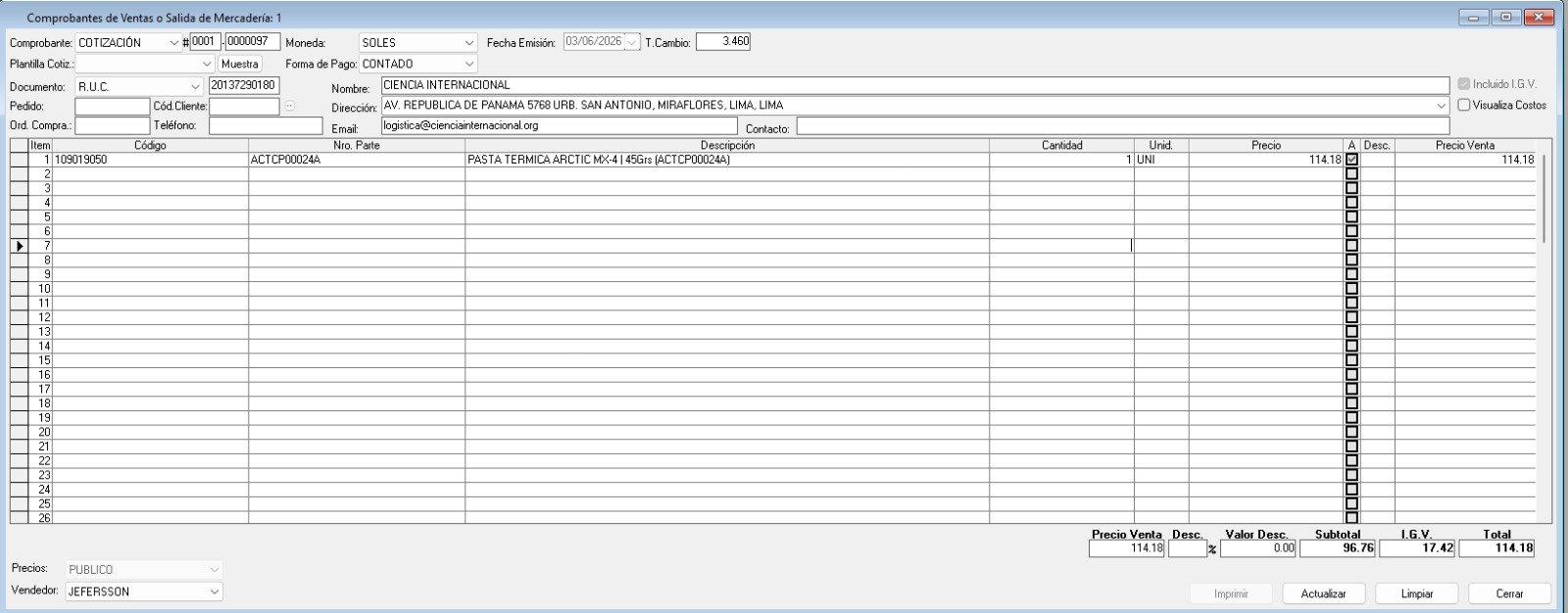Expand the Moneda SOLES dropdown
Viewport: 1568px width, 613px height.
(x=468, y=42)
